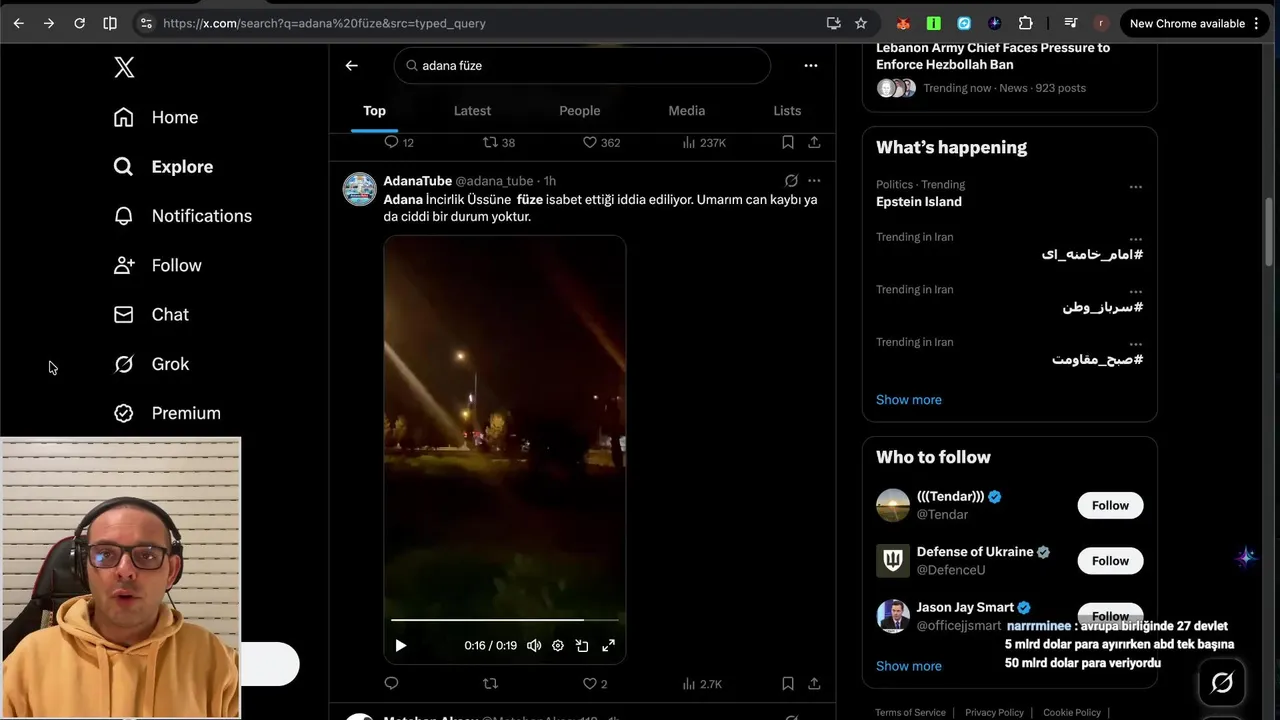
Task: Open the Chrome extensions puzzle icon
Action: 1025,23
